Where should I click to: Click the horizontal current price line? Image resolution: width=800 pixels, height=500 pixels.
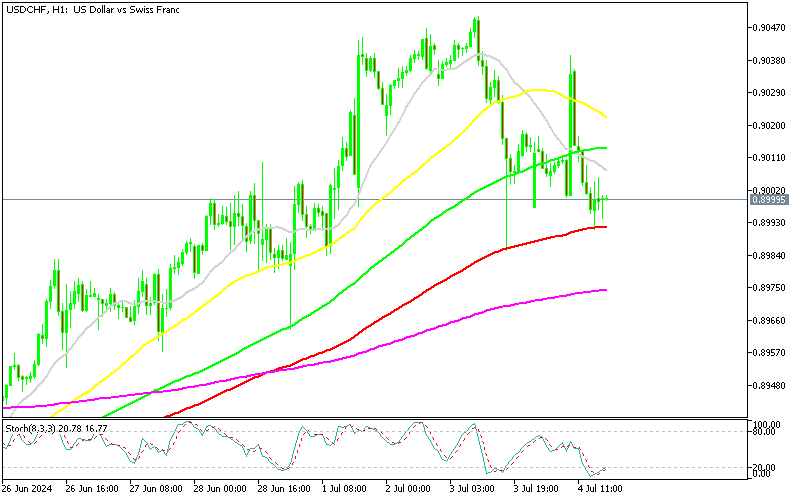point(300,200)
